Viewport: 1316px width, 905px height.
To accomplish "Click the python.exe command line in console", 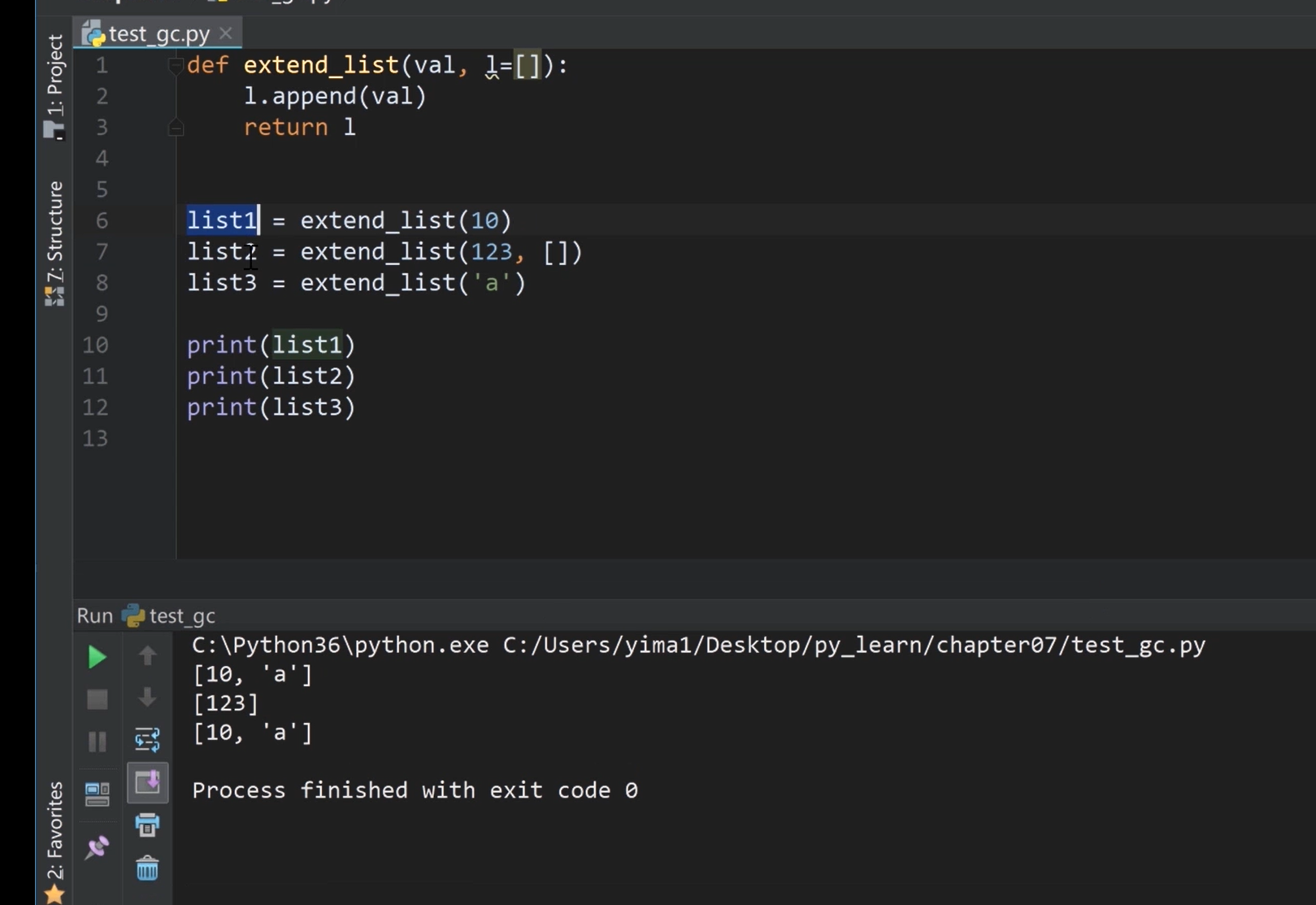I will click(x=699, y=646).
